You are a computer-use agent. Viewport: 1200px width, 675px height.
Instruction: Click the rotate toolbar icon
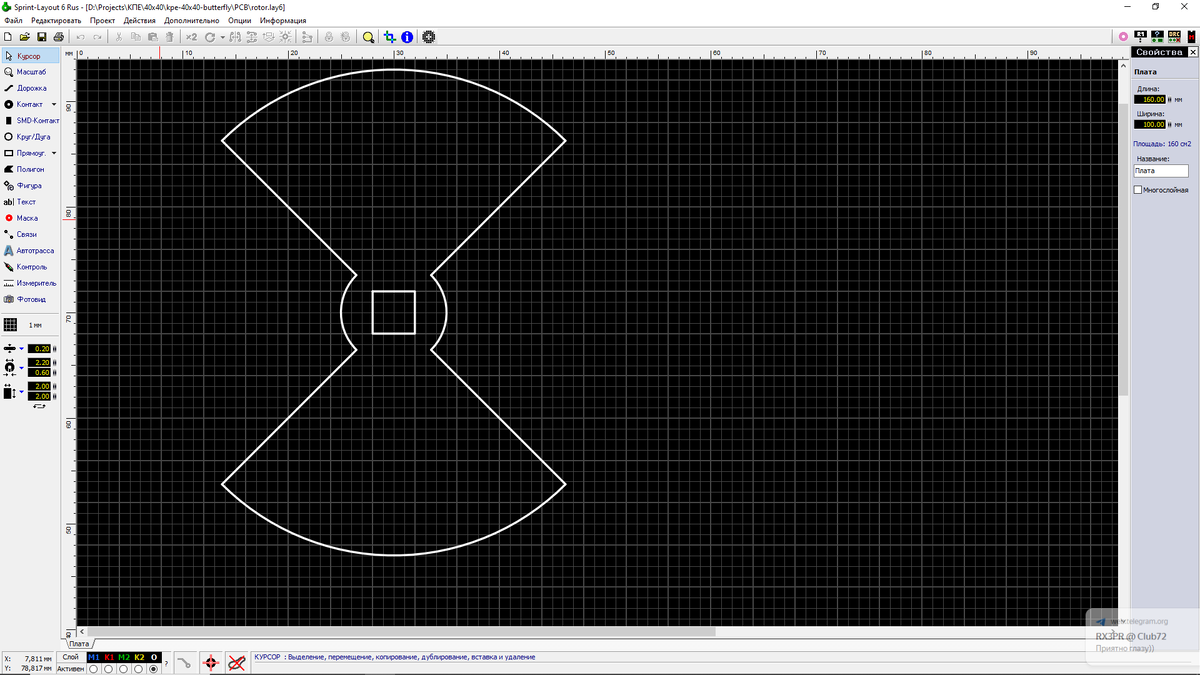coord(210,37)
